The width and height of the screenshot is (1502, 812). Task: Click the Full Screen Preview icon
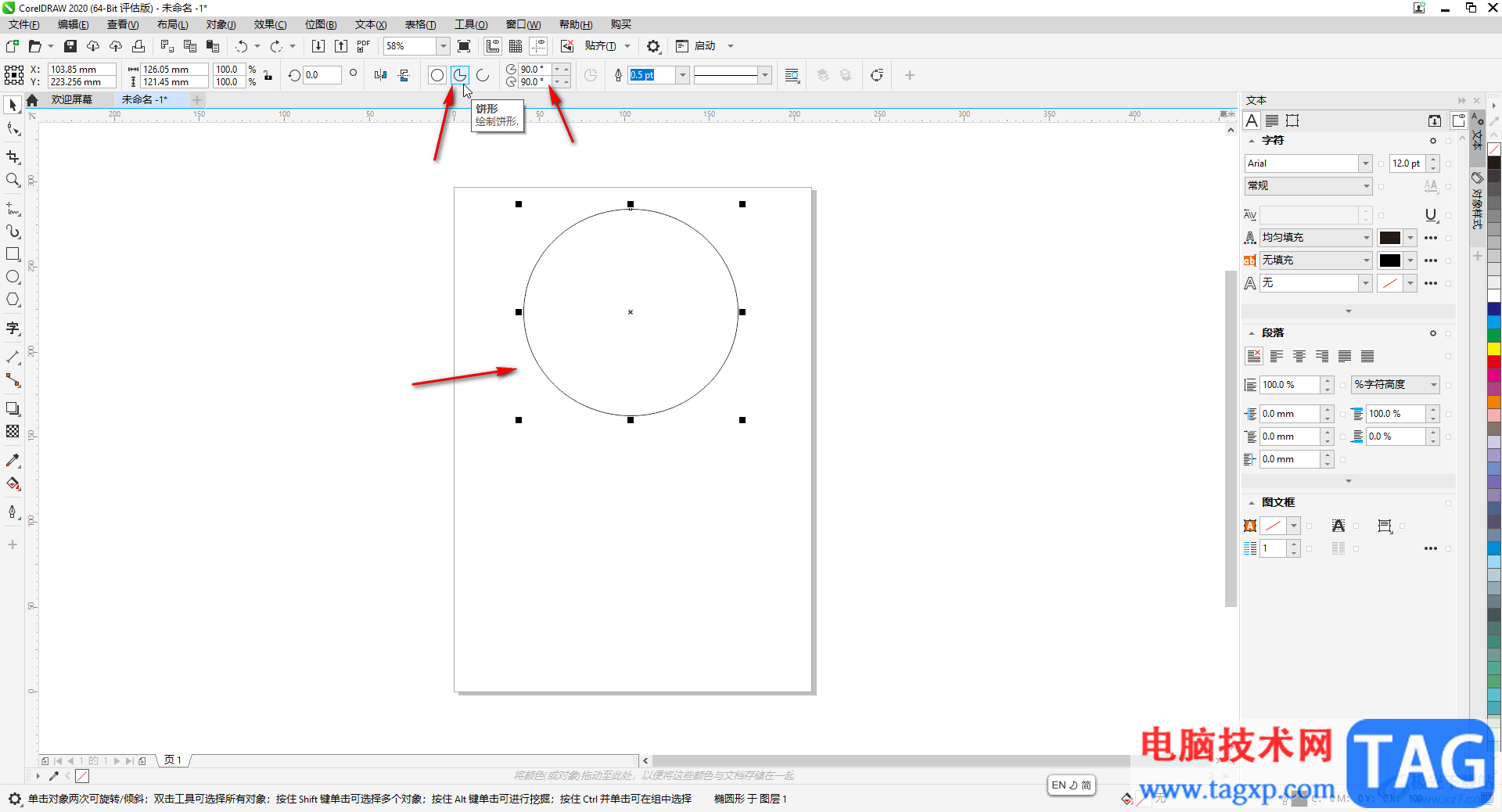464,46
